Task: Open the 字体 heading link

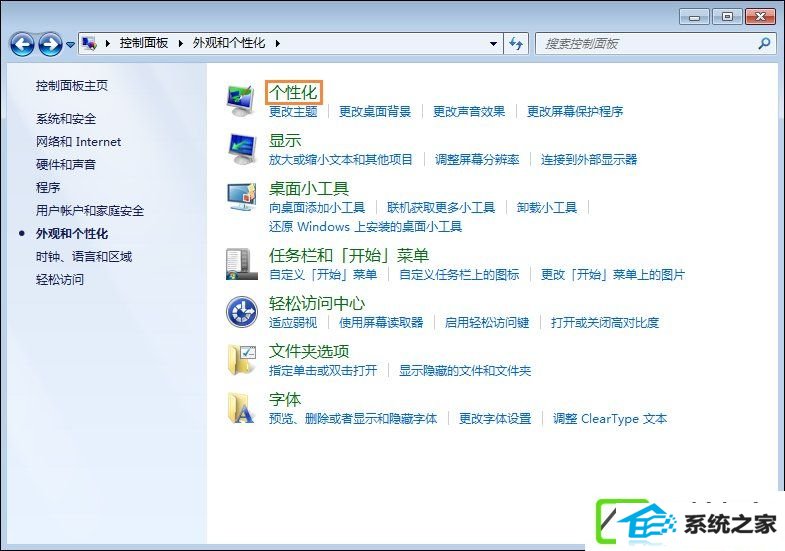Action: (x=285, y=400)
